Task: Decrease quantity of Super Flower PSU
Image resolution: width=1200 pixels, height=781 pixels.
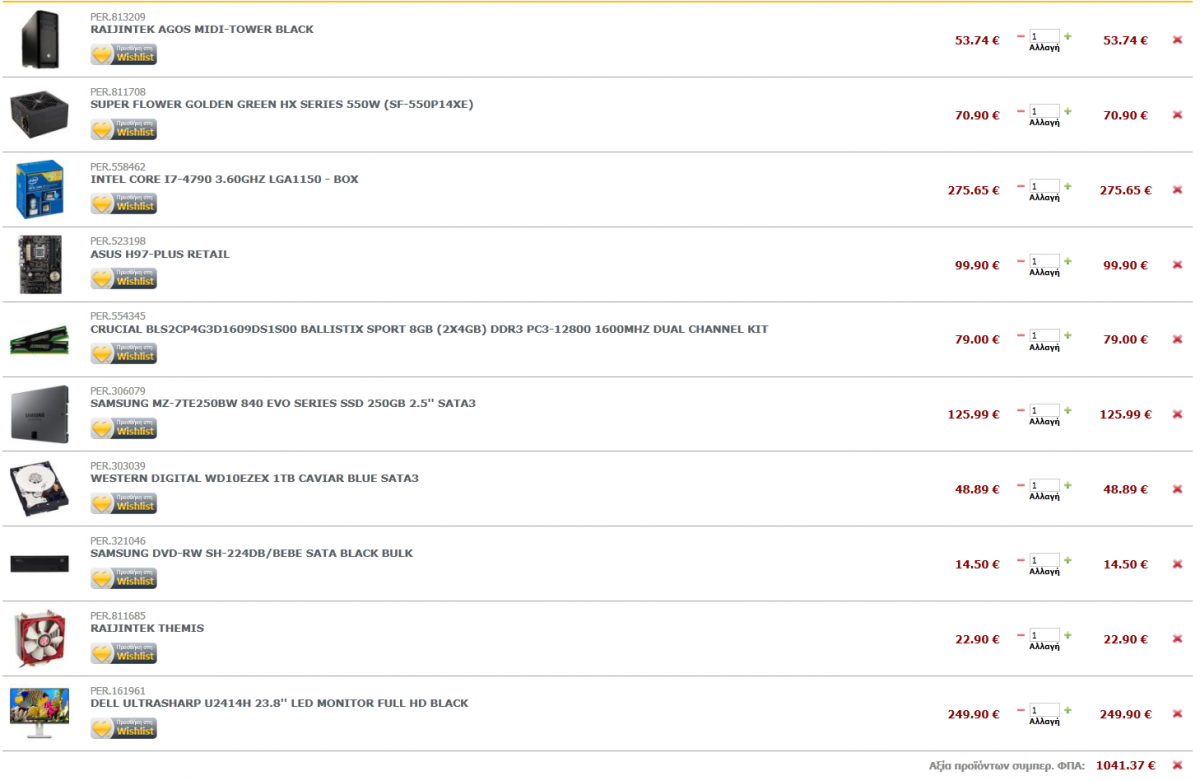Action: point(1021,111)
